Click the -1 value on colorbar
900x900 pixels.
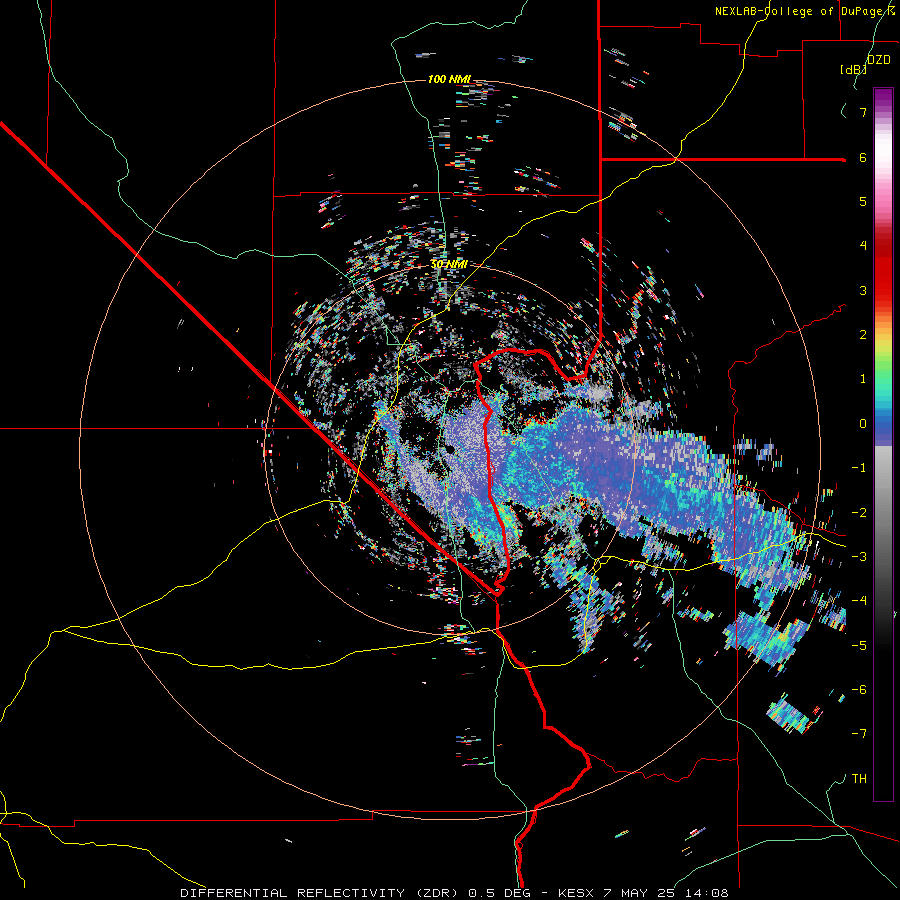(859, 468)
